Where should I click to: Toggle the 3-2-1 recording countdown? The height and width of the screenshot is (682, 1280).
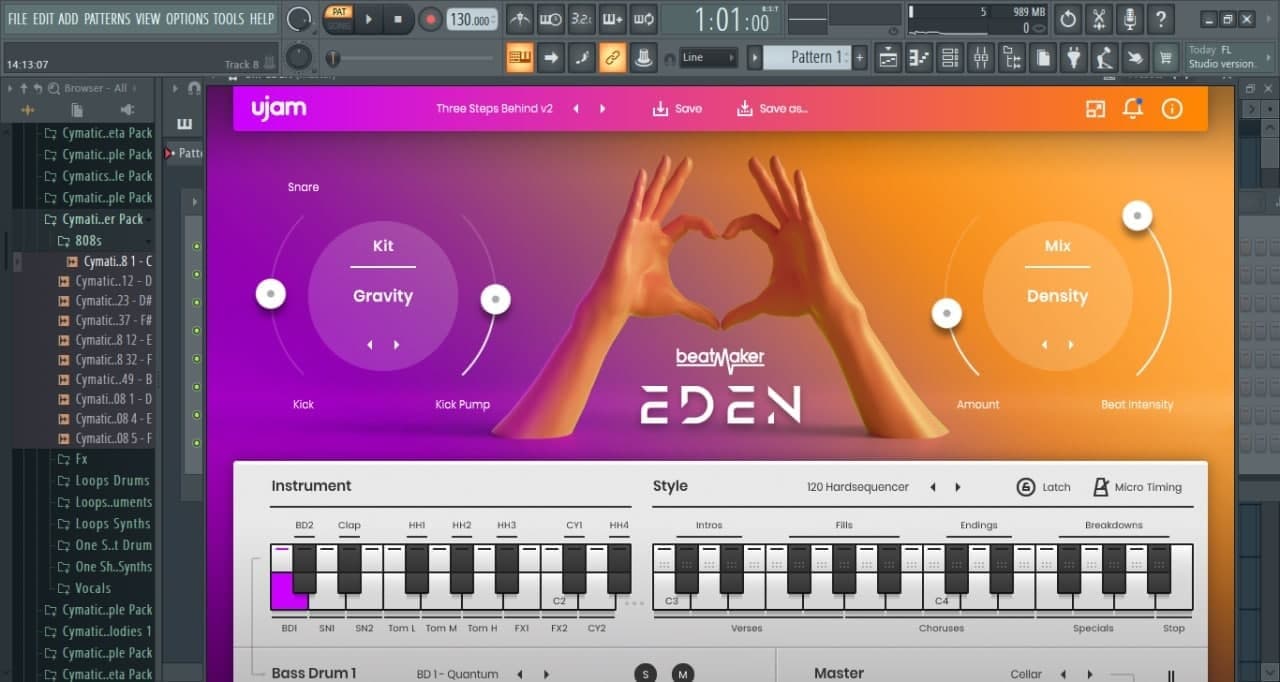(x=582, y=18)
